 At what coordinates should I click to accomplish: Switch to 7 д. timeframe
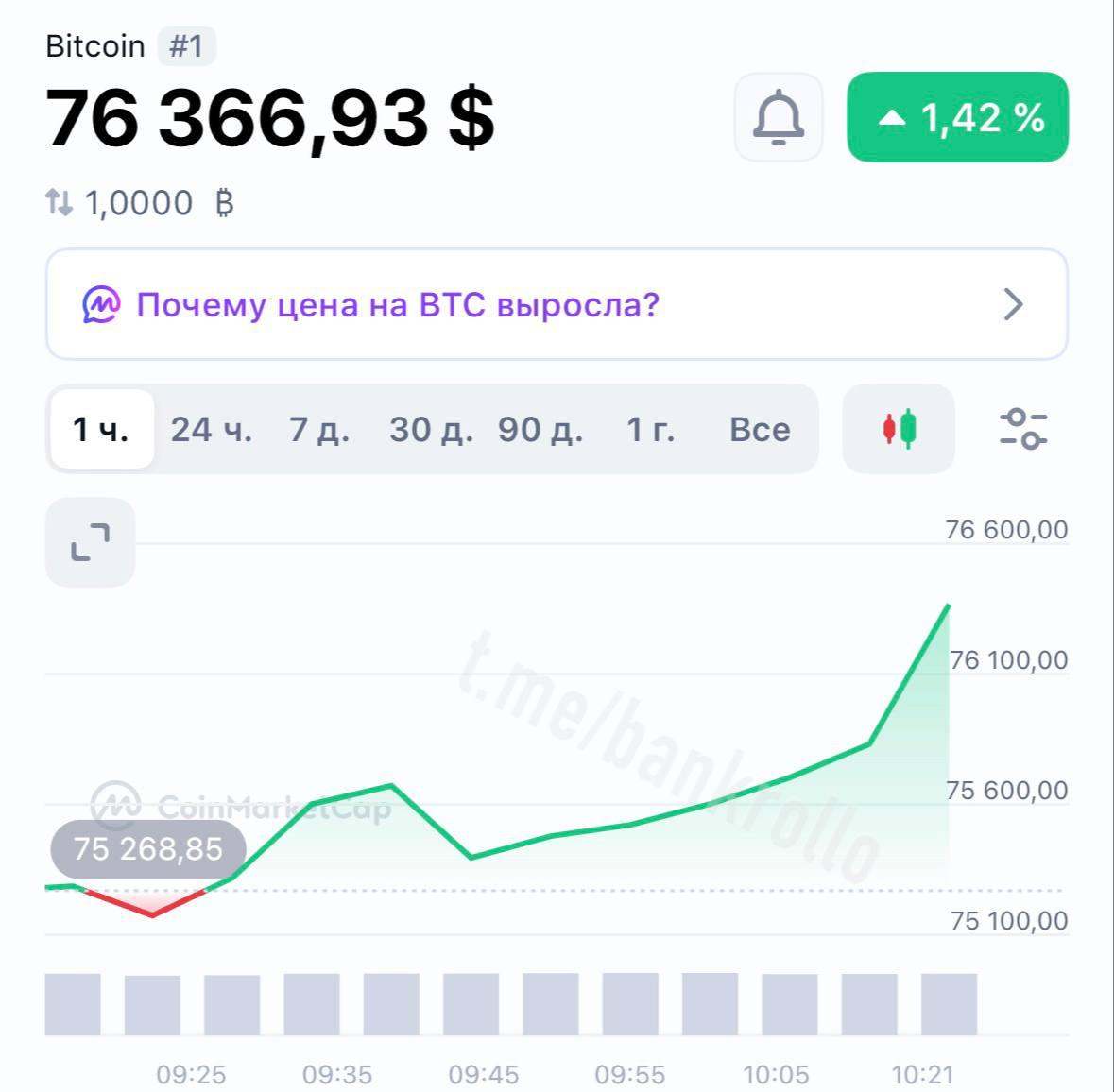point(319,429)
